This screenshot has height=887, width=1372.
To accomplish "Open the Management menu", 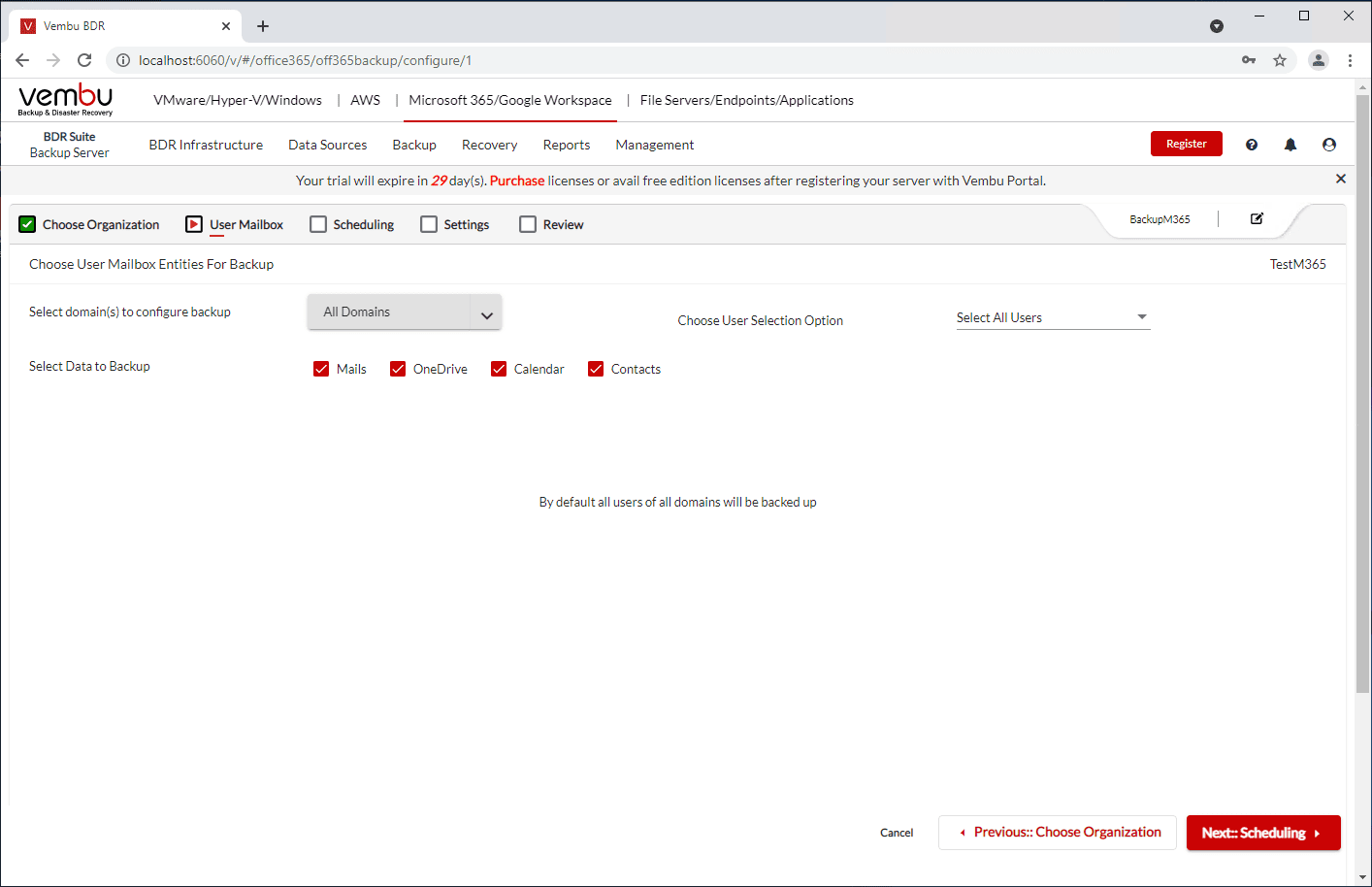I will [655, 145].
